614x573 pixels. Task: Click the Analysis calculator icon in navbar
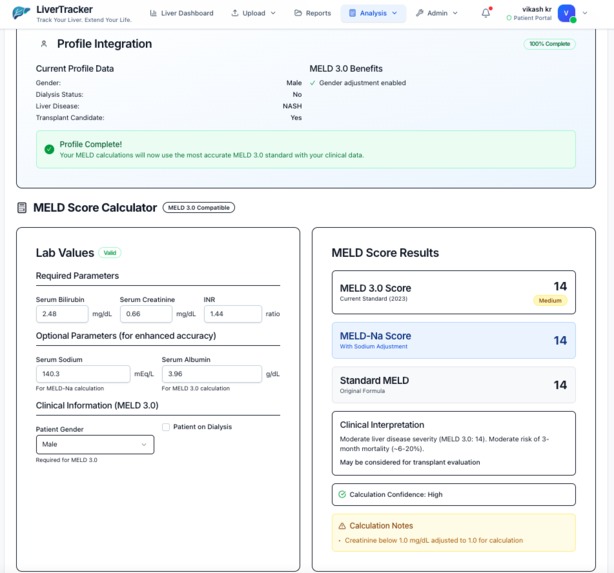tap(352, 13)
